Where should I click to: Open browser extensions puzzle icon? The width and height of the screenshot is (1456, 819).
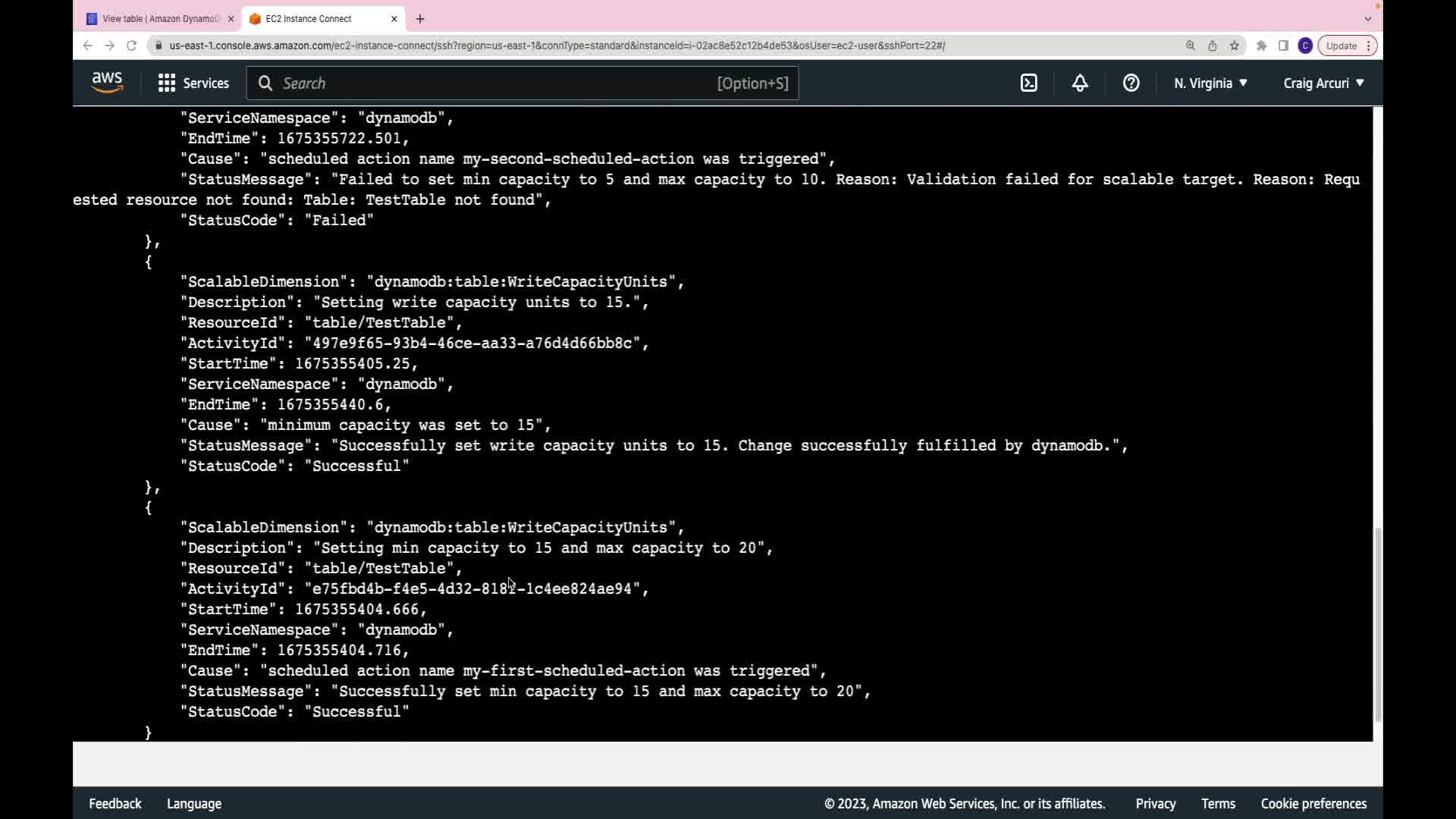(1261, 45)
